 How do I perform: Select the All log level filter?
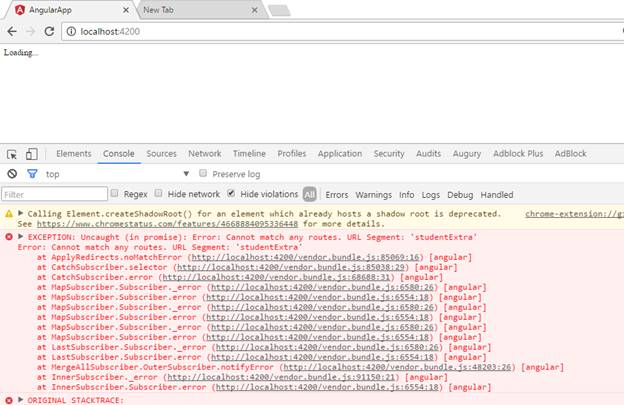point(310,195)
